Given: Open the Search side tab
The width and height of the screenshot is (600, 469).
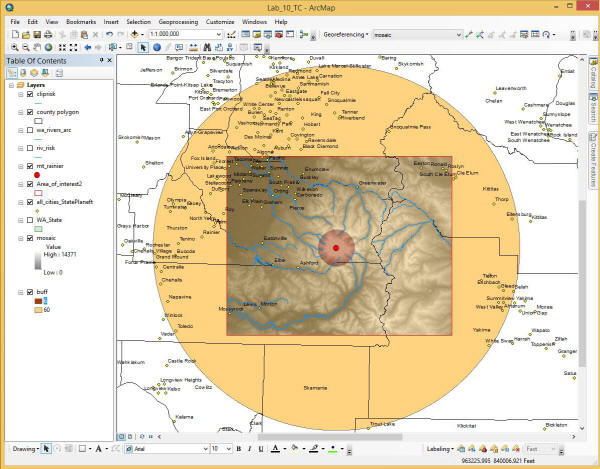Looking at the screenshot, I should click(x=593, y=109).
